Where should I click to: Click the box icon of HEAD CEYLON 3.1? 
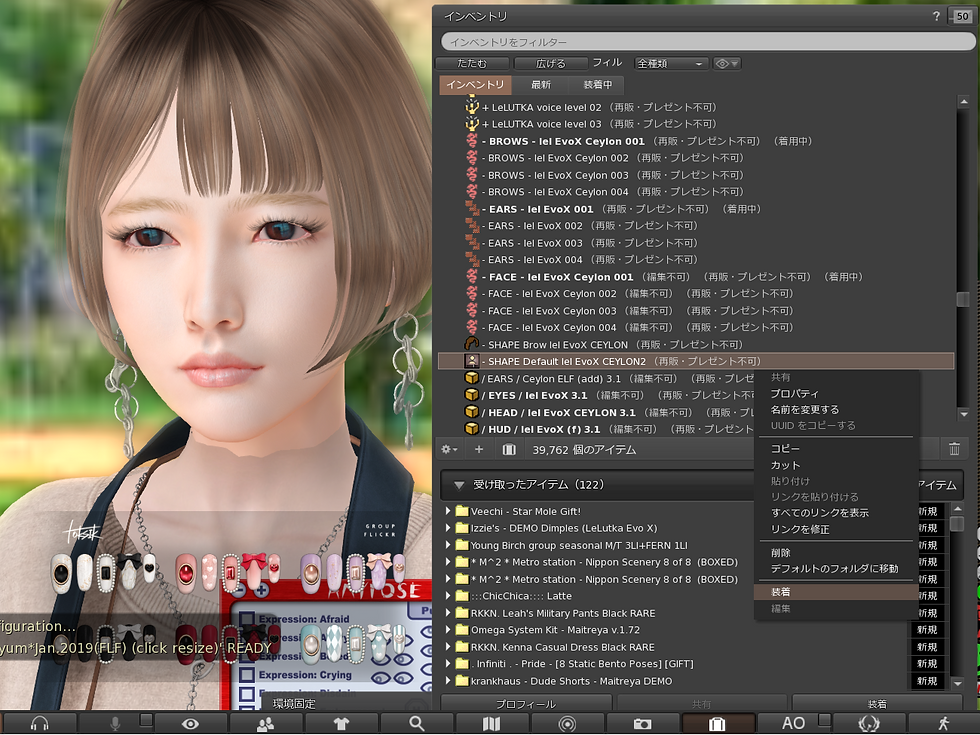472,412
